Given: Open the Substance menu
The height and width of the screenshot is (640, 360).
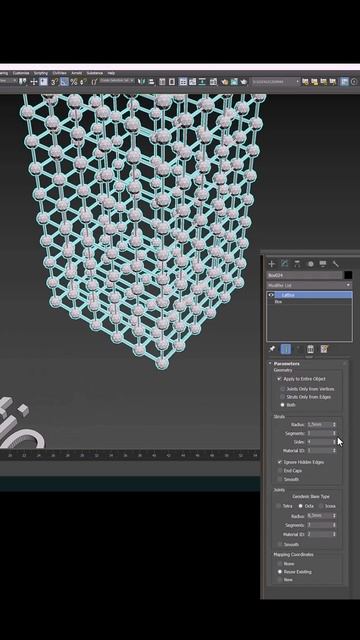Looking at the screenshot, I should (95, 73).
